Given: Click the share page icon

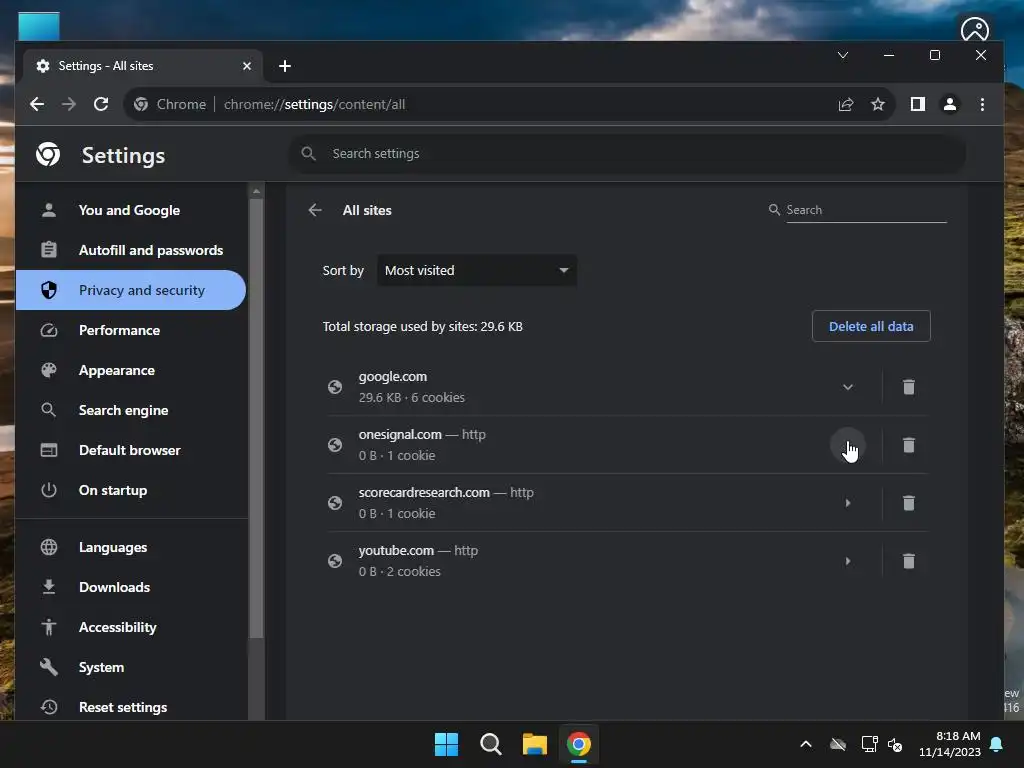Looking at the screenshot, I should tap(846, 104).
